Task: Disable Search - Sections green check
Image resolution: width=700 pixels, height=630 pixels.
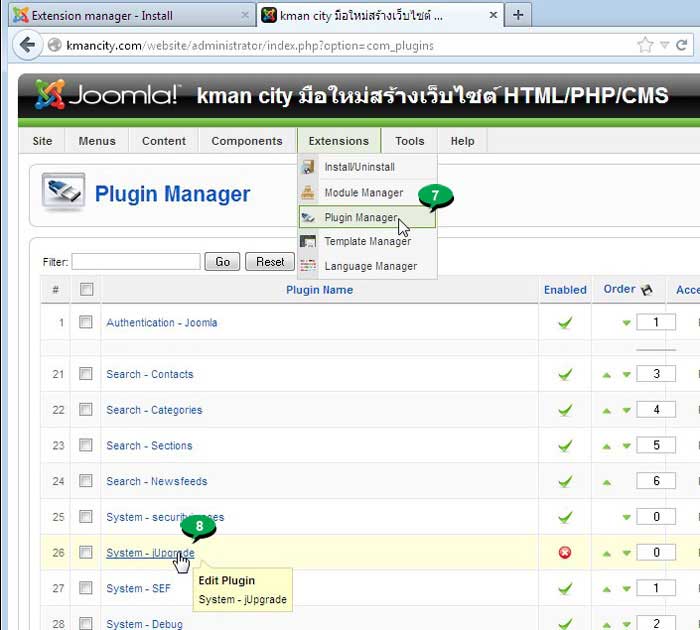Action: [565, 445]
